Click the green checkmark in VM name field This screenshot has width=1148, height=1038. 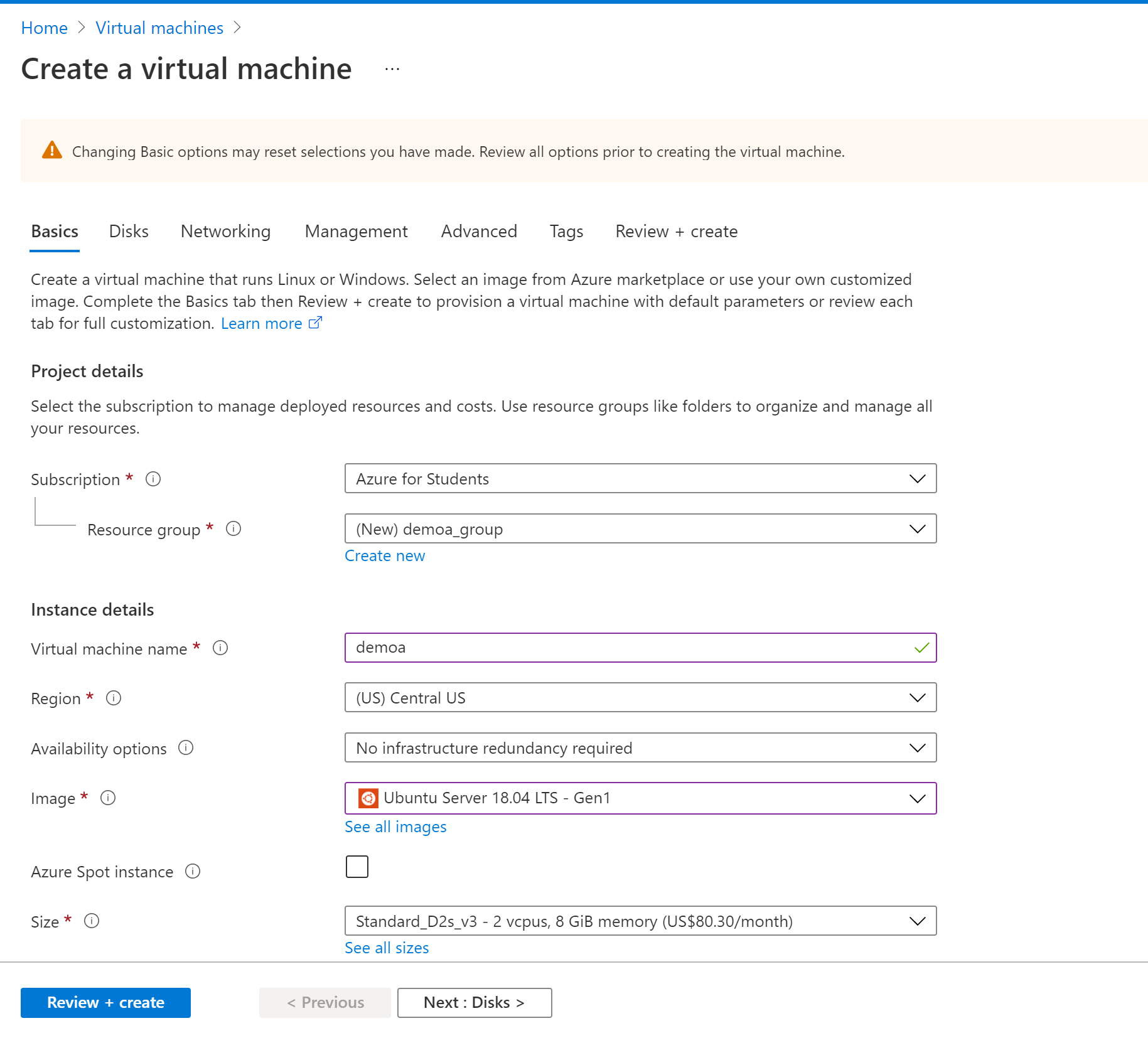[921, 648]
